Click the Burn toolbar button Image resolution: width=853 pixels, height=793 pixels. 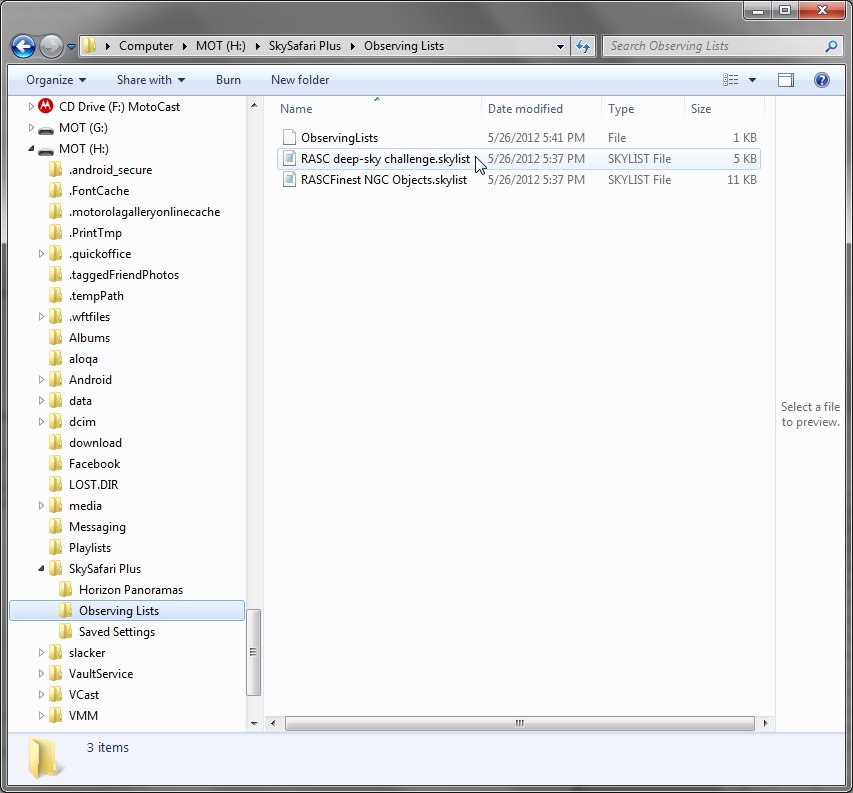point(228,80)
